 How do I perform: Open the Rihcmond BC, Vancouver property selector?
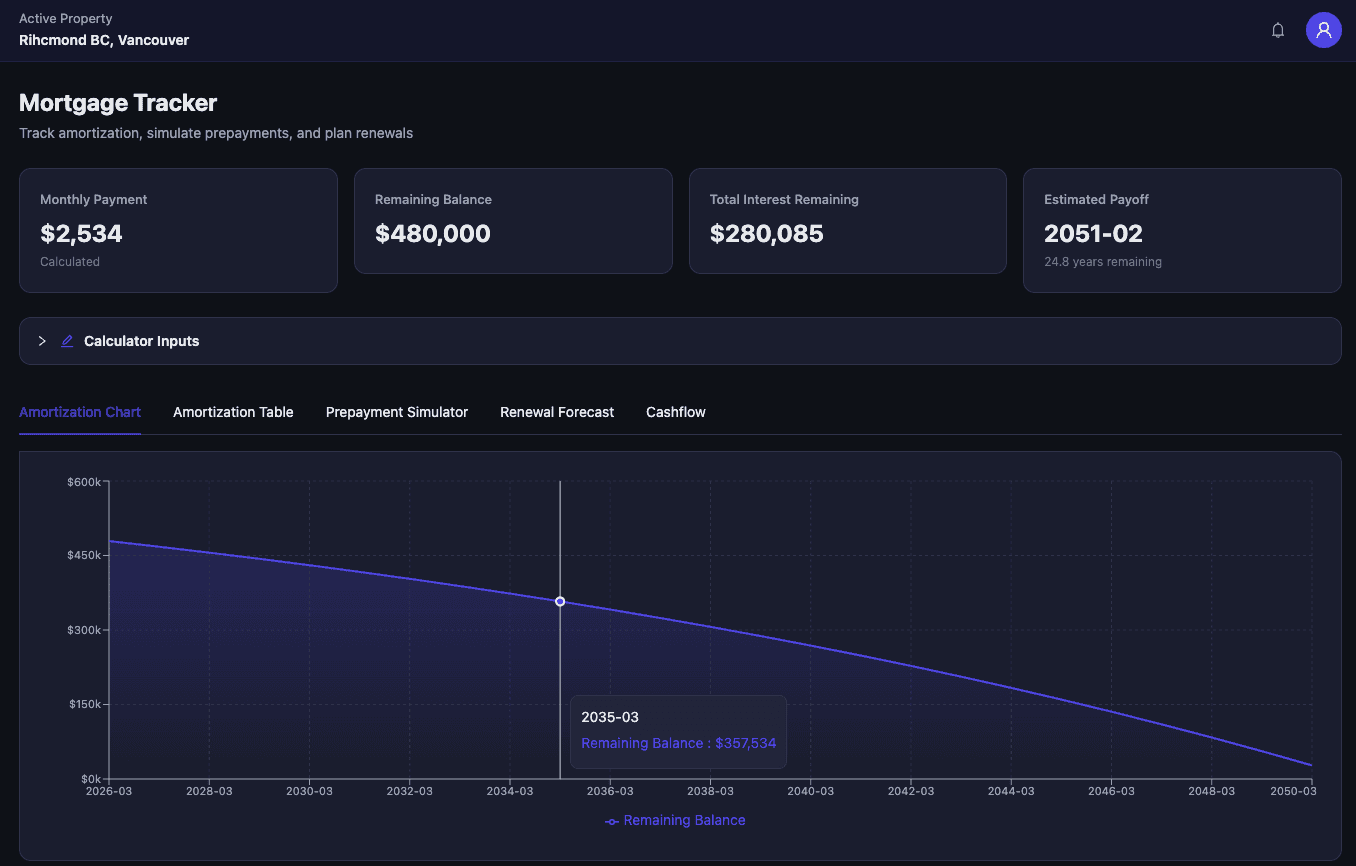pos(104,40)
